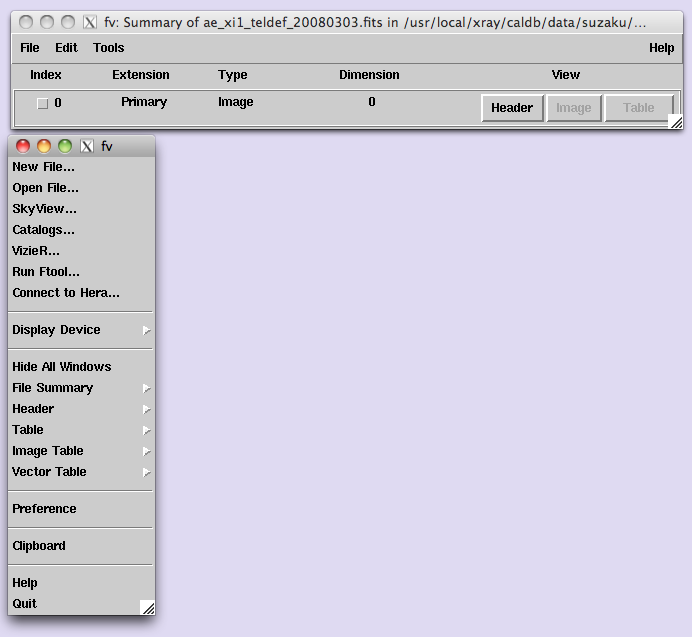Click the X11 icon in Summary title bar
This screenshot has width=692, height=637.
point(90,22)
